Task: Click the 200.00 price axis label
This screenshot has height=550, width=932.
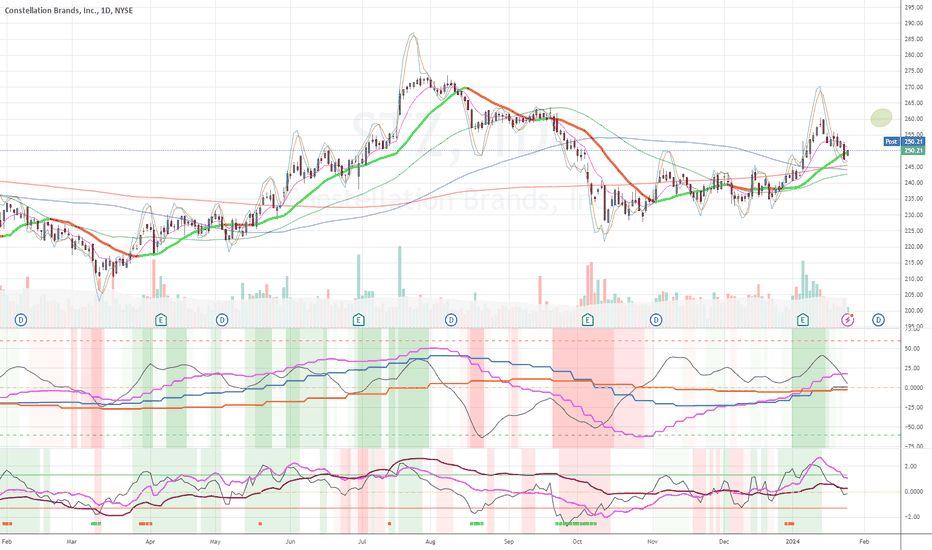Action: tap(914, 310)
